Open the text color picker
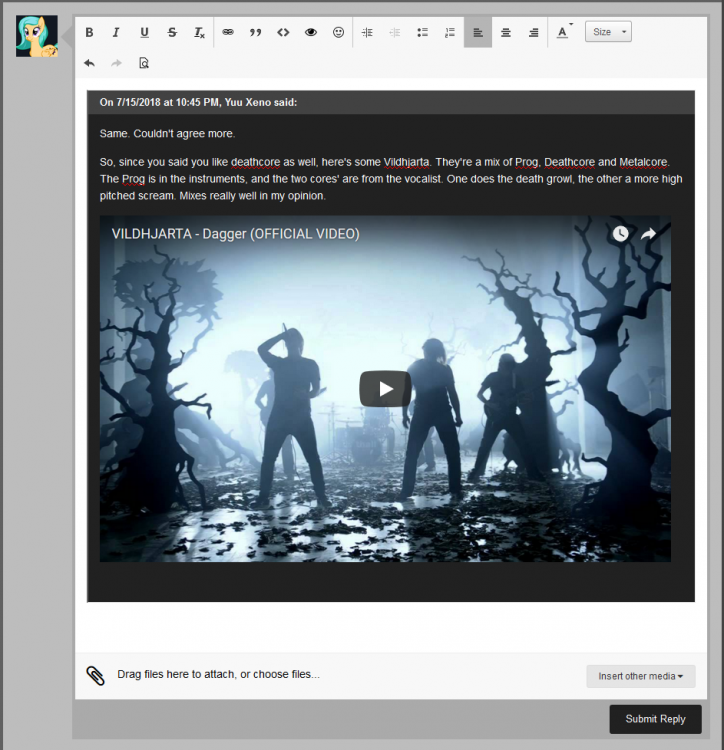This screenshot has height=750, width=724. click(x=563, y=32)
